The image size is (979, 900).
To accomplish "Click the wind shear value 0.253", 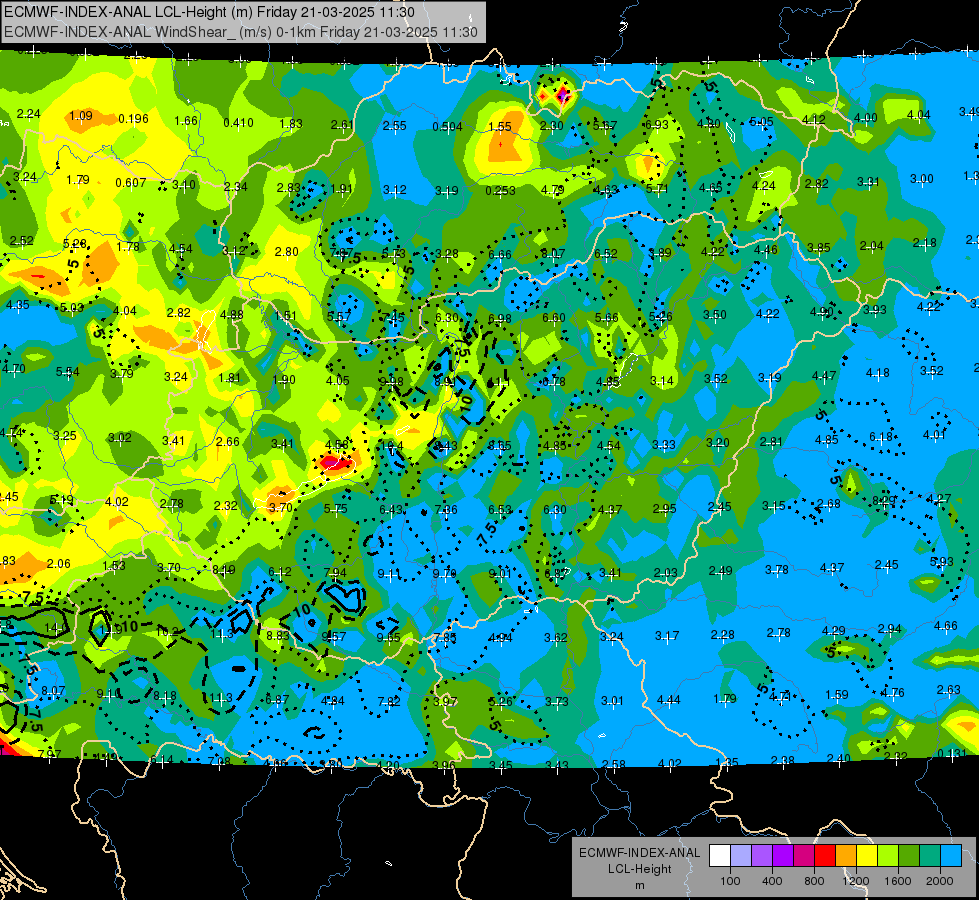I will point(500,190).
